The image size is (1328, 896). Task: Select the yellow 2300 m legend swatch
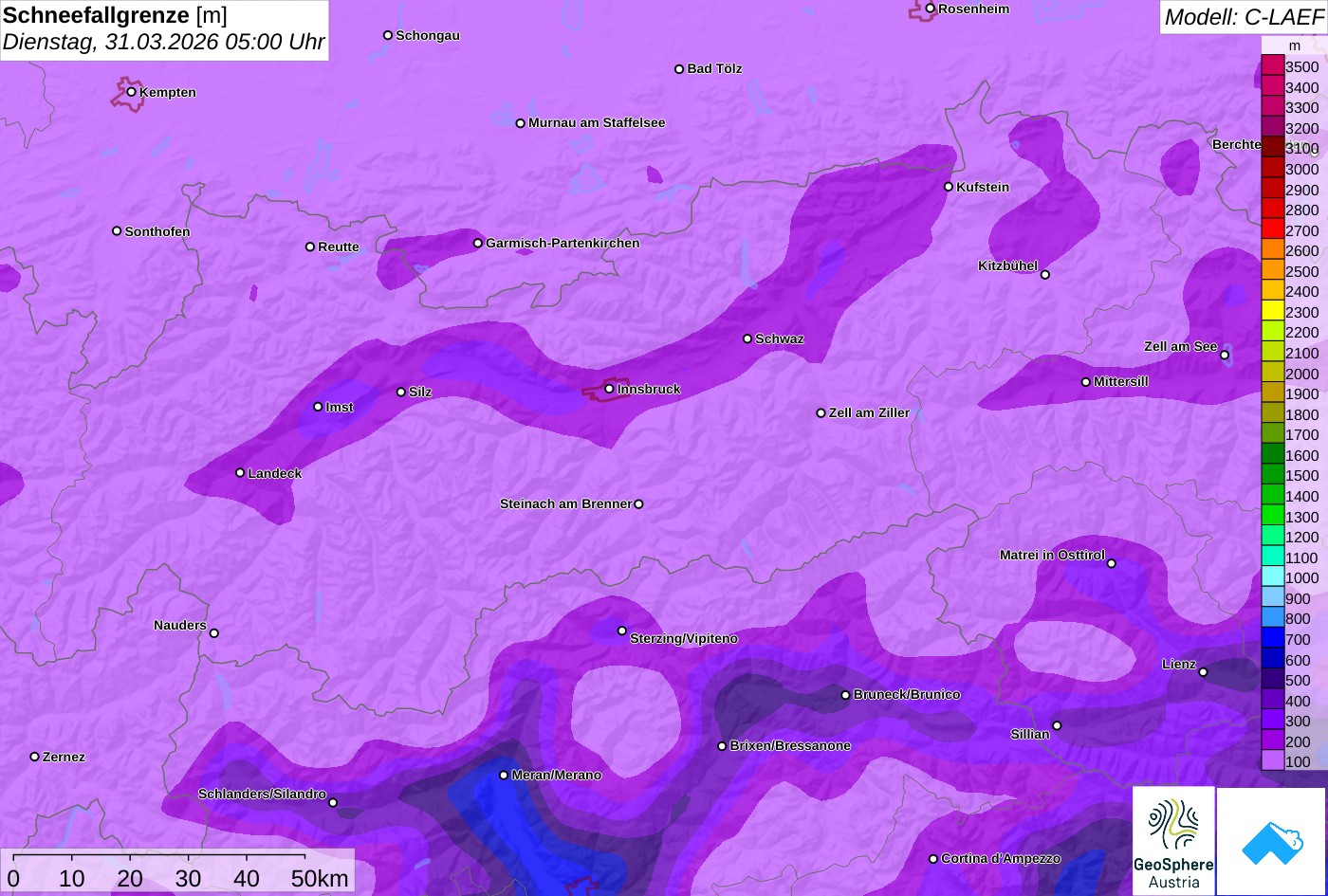1272,312
